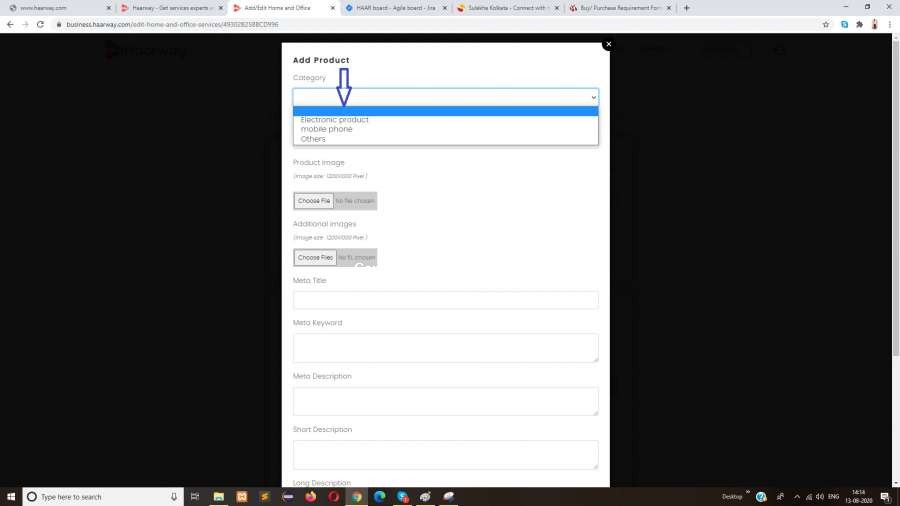The image size is (900, 506).
Task: Choose 'mobile phone' category option
Action: pos(327,129)
